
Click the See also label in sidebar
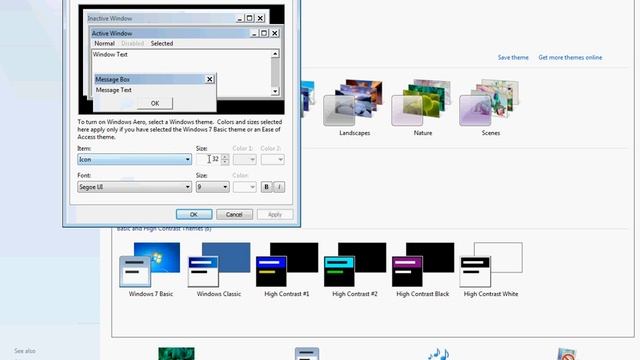tap(24, 351)
